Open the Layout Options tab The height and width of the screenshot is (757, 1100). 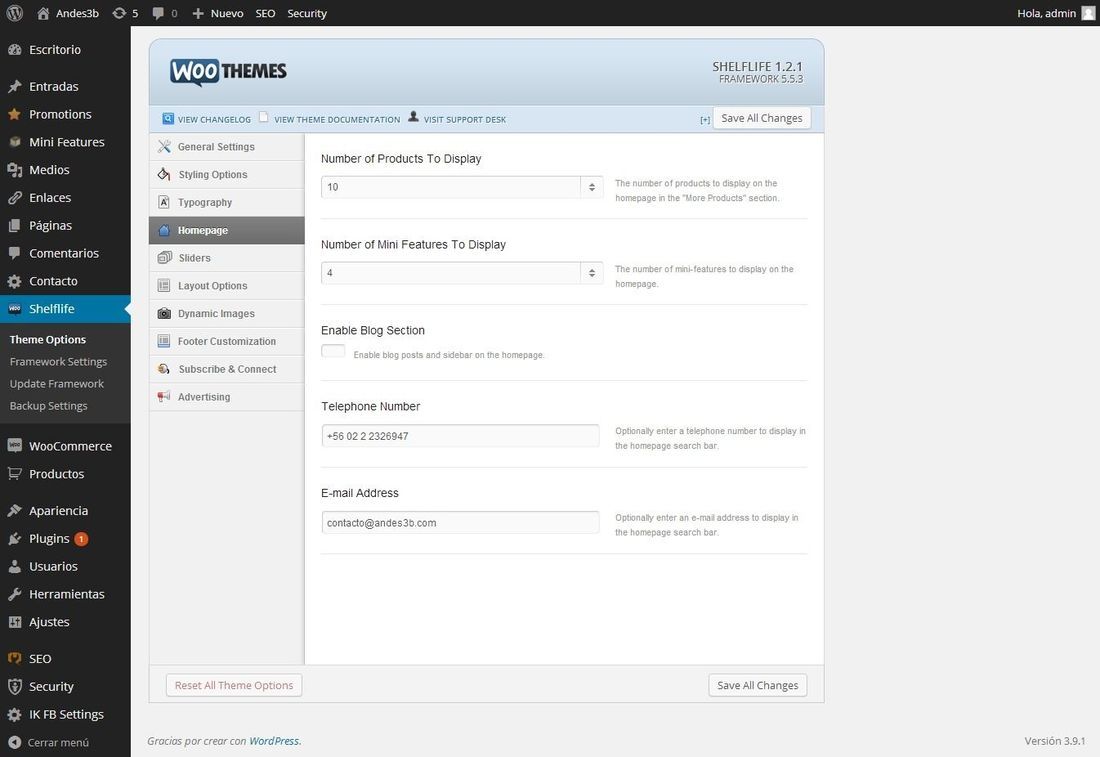(x=227, y=286)
